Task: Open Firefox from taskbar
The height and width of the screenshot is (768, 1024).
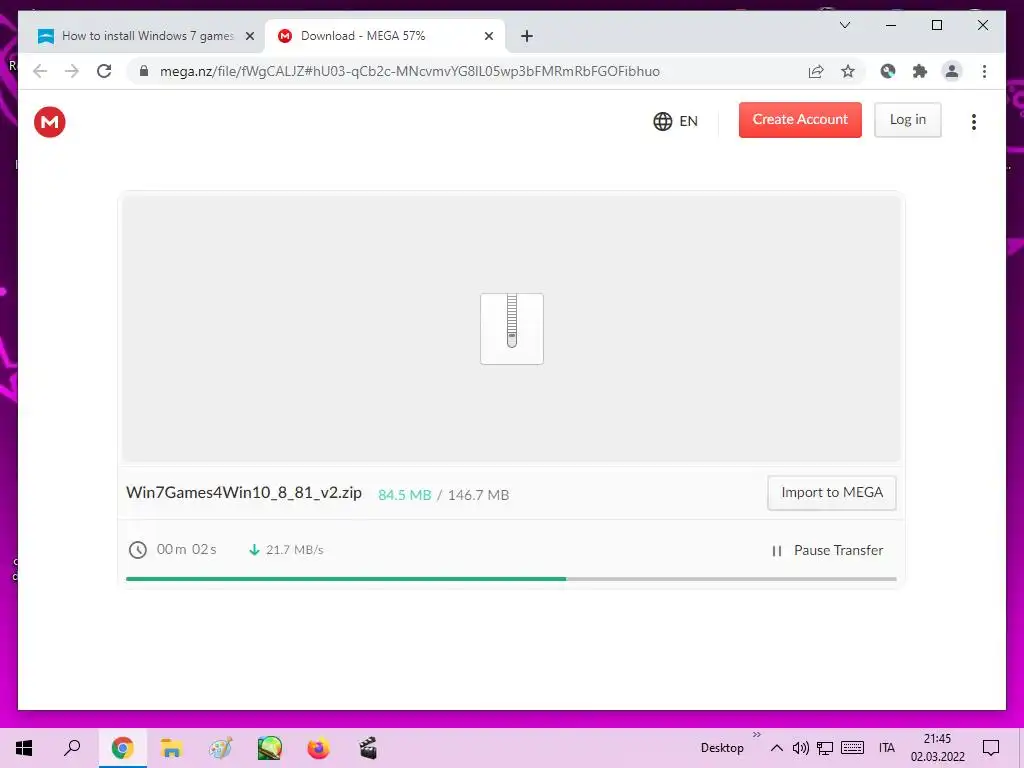Action: pyautogui.click(x=318, y=748)
